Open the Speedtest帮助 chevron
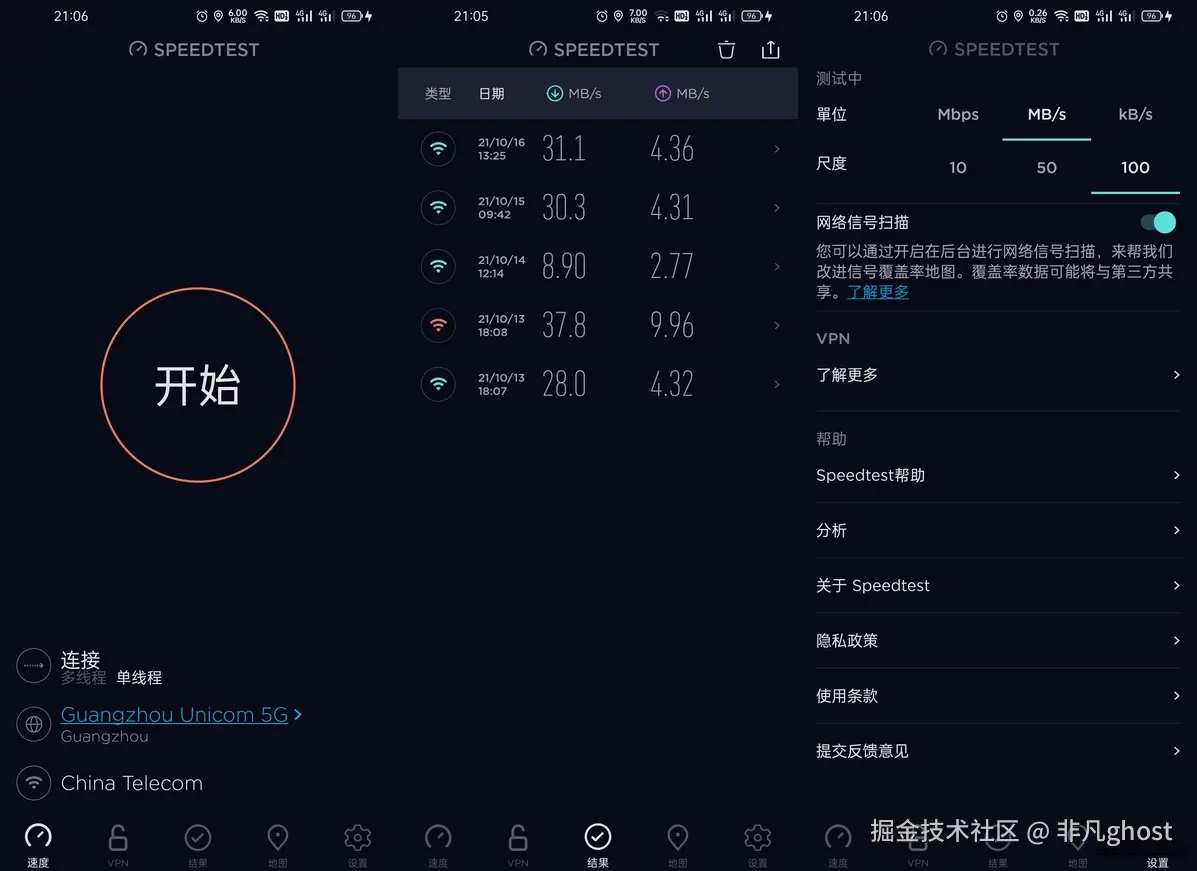 tap(1176, 475)
